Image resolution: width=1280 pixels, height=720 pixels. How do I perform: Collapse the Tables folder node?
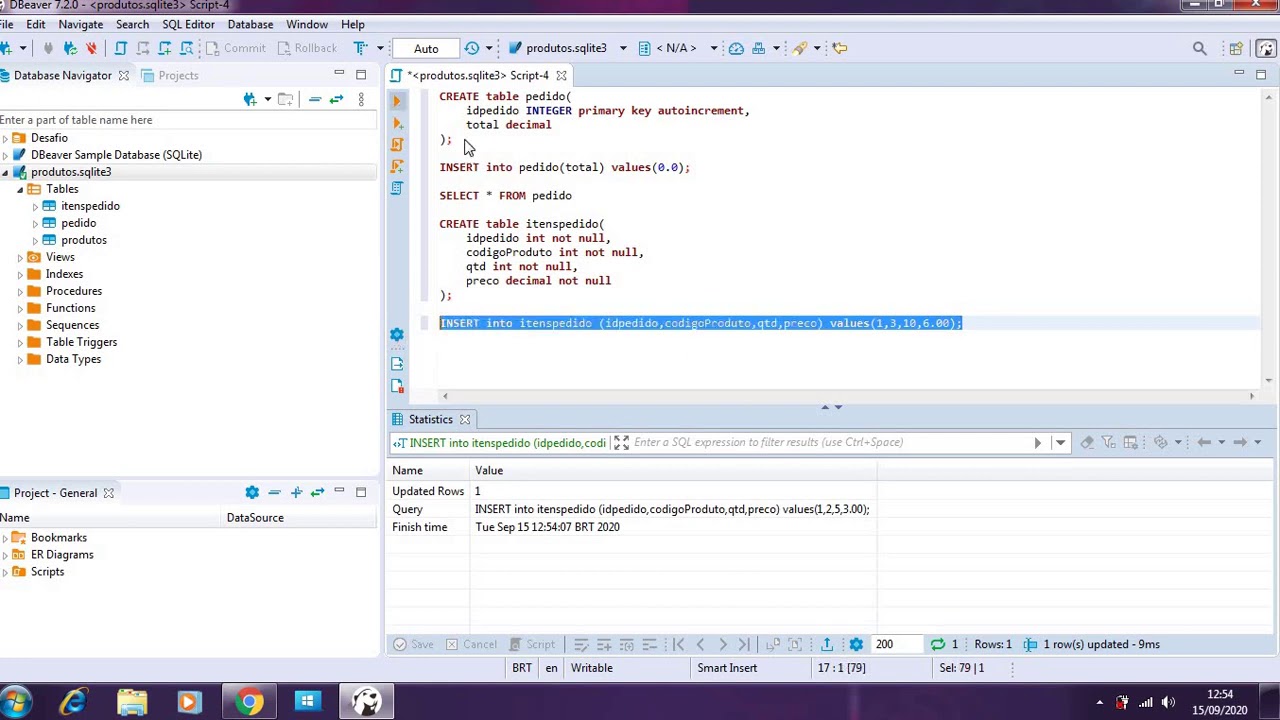(20, 189)
